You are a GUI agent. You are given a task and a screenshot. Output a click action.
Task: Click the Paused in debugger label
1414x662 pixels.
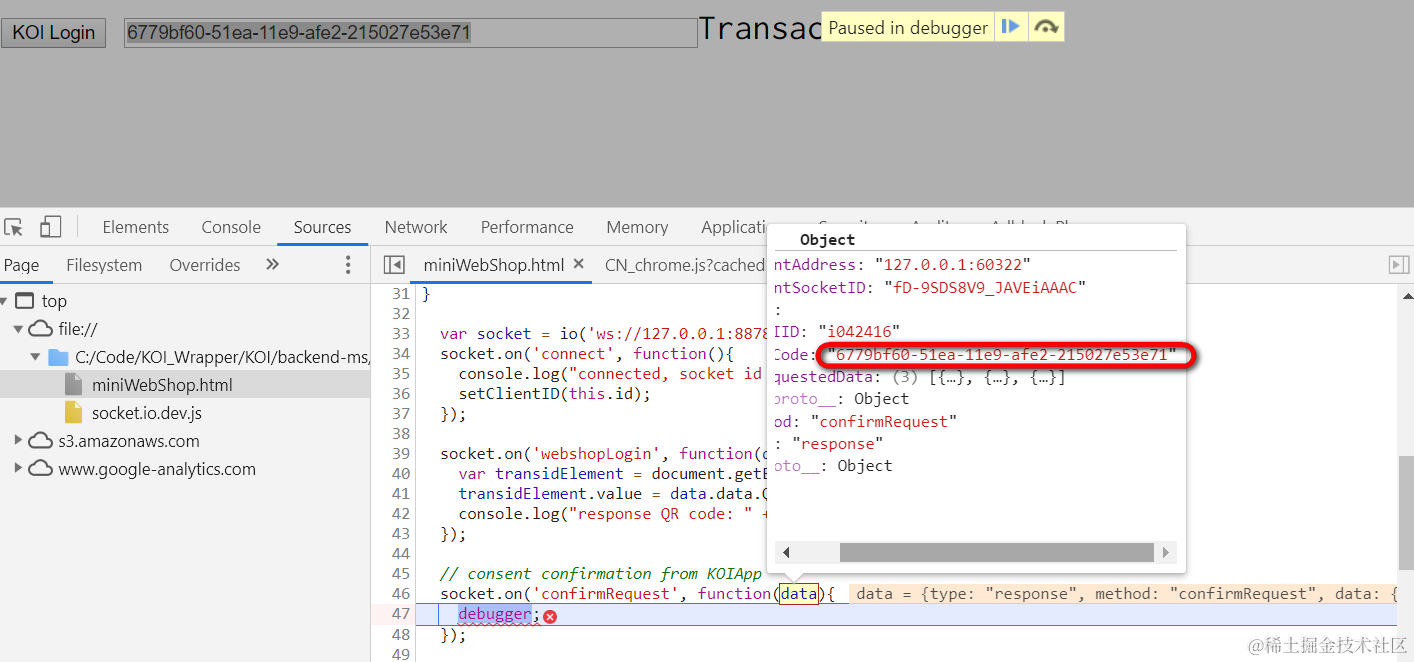(908, 28)
